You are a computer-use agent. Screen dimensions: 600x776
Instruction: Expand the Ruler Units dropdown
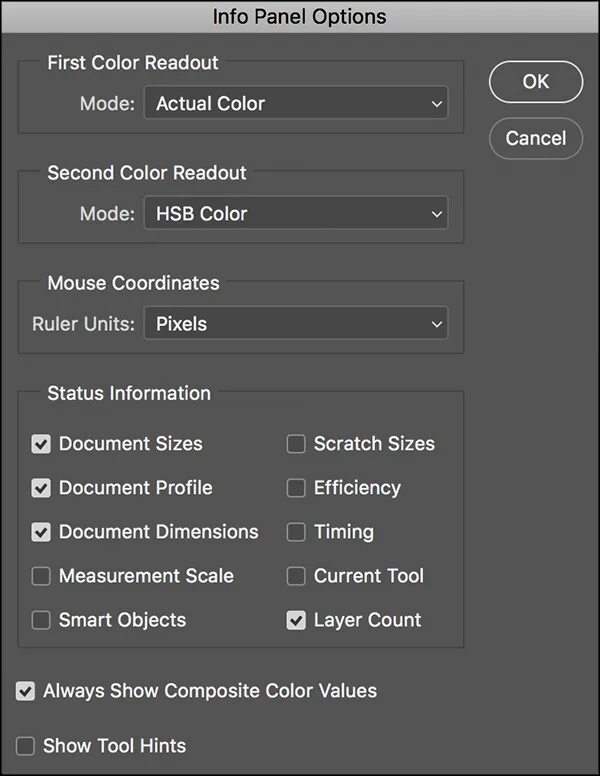[x=295, y=324]
